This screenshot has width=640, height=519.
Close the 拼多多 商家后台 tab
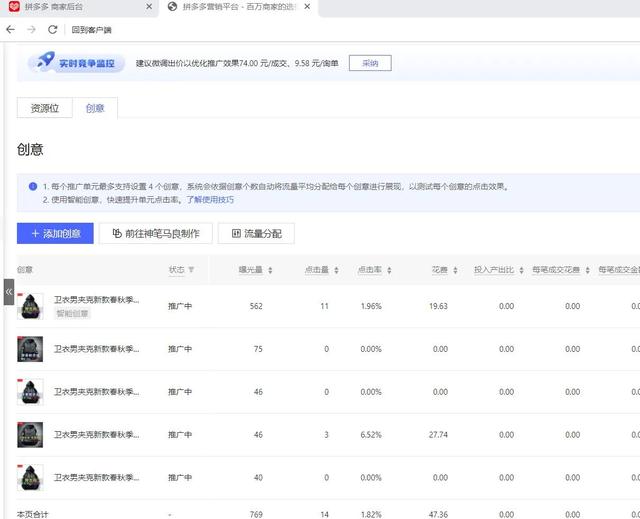[x=149, y=7]
